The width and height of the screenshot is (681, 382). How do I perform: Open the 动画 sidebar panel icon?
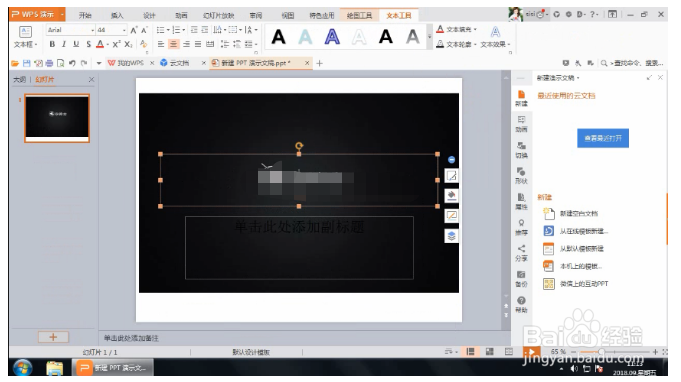click(x=521, y=124)
